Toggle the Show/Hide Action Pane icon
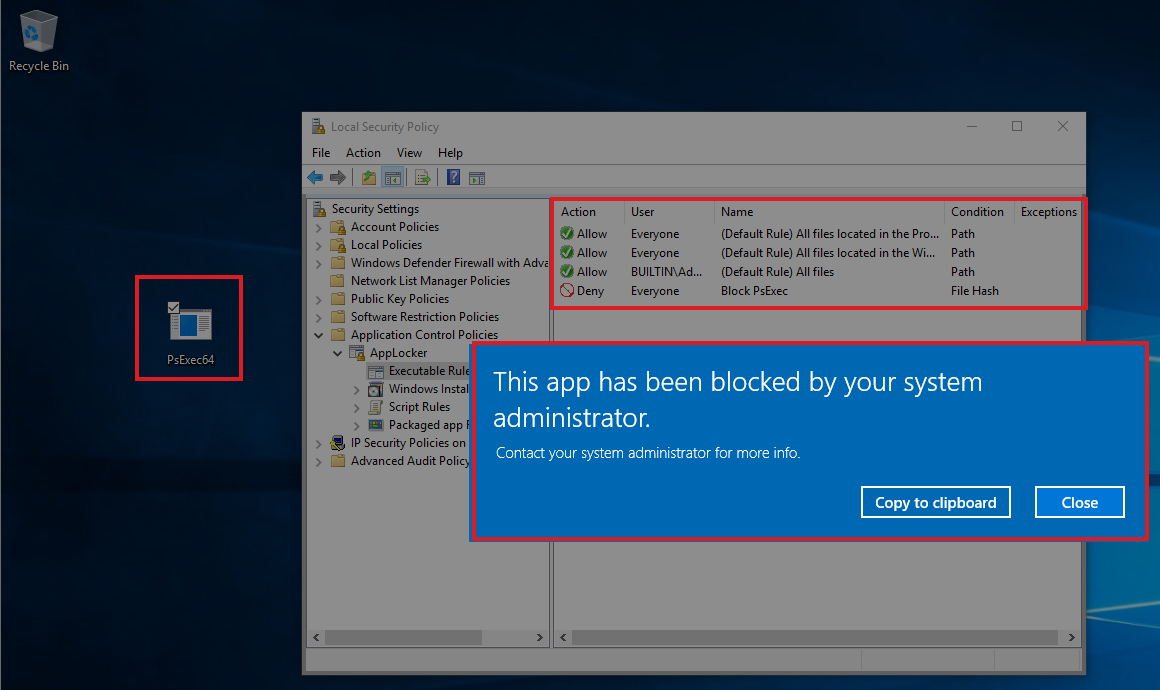1160x690 pixels. 477,177
